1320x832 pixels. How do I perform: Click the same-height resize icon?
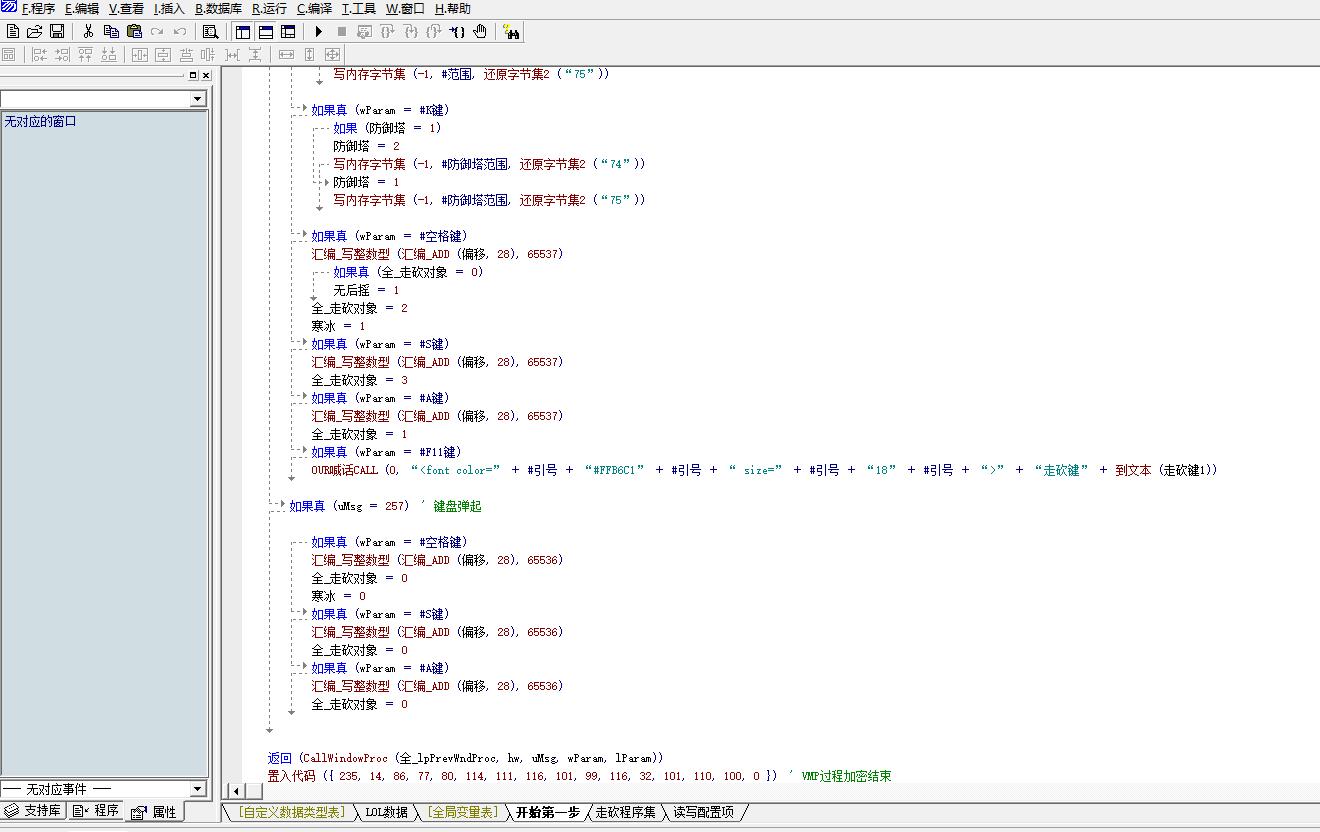[309, 54]
